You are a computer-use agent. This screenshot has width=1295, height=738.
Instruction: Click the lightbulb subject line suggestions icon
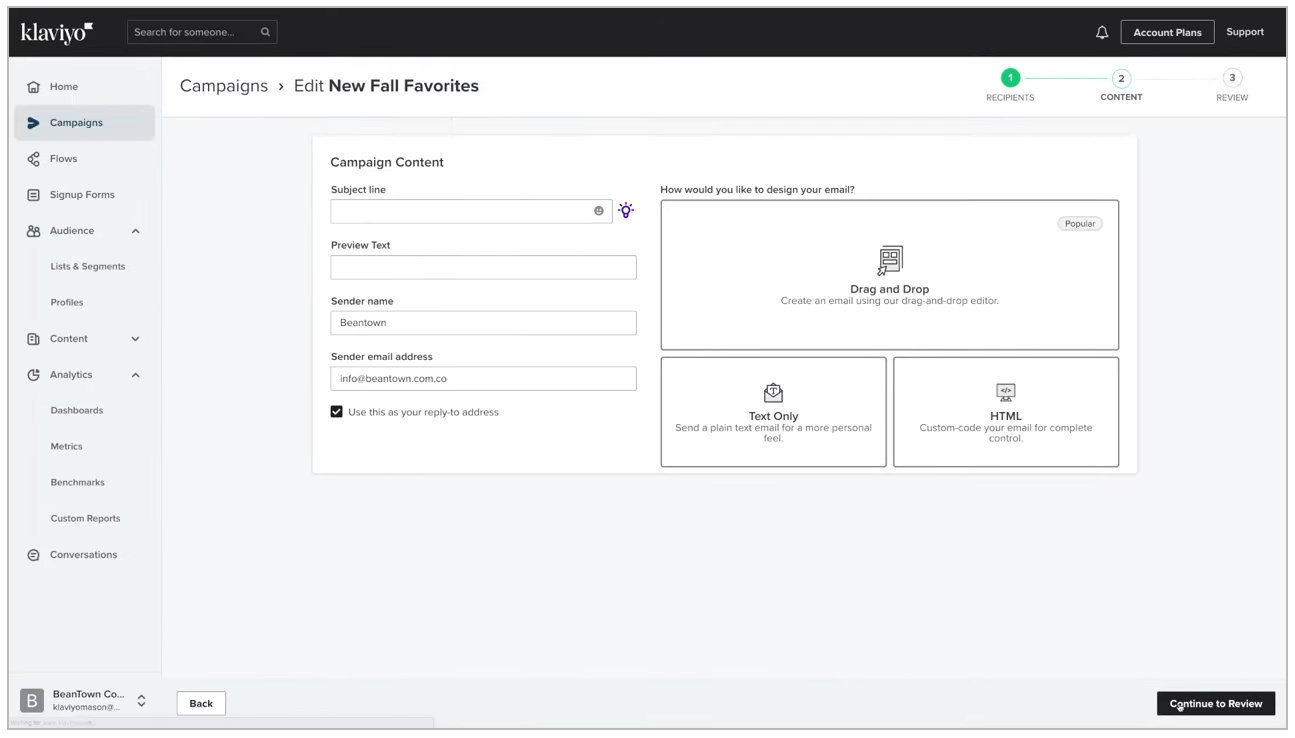click(x=626, y=210)
